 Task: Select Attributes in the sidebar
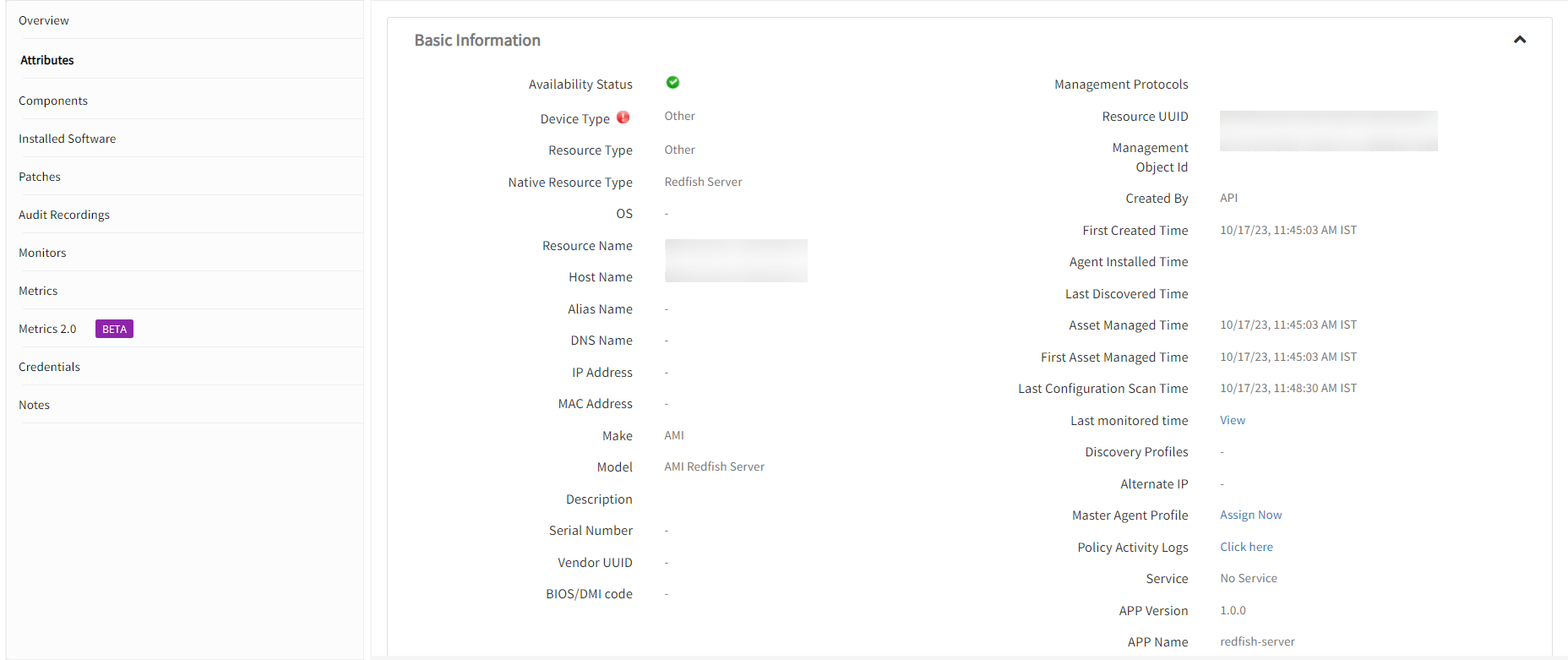(47, 60)
